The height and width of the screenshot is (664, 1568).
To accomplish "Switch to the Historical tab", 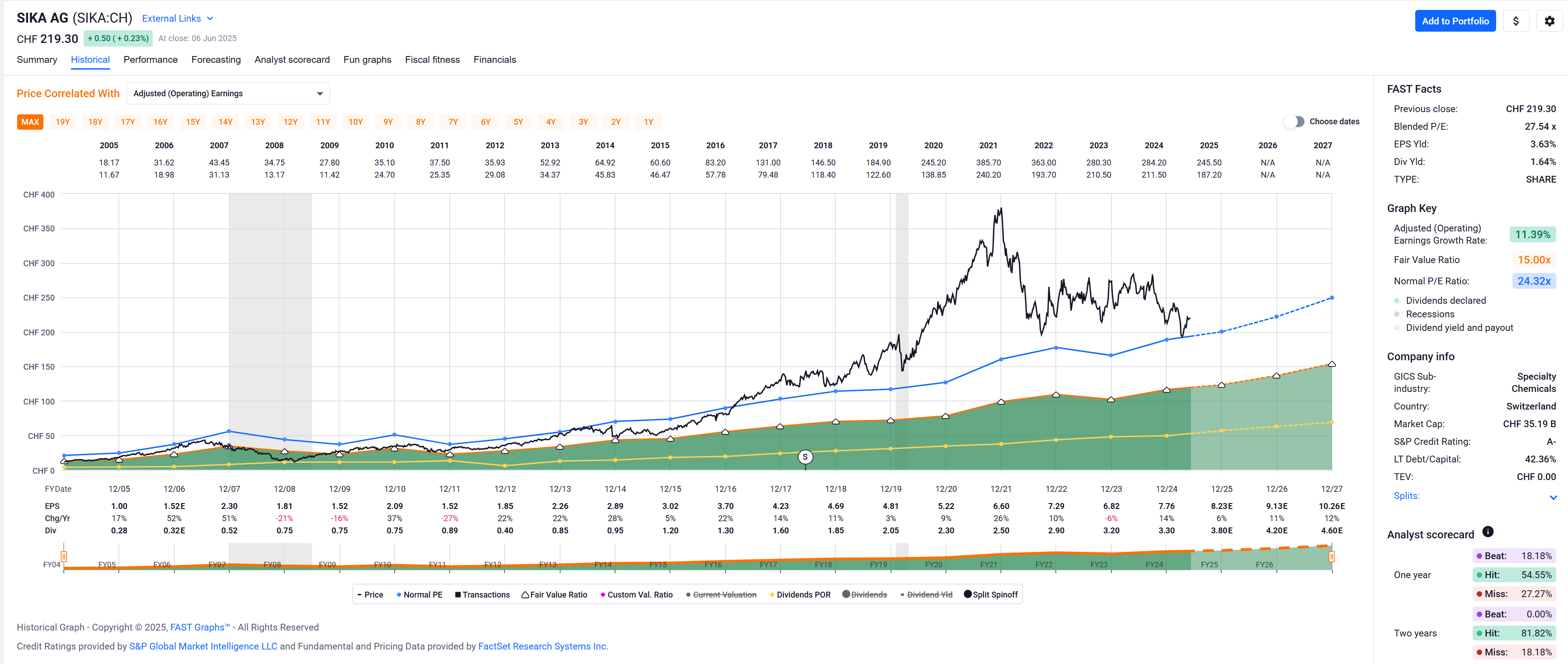I will point(90,60).
